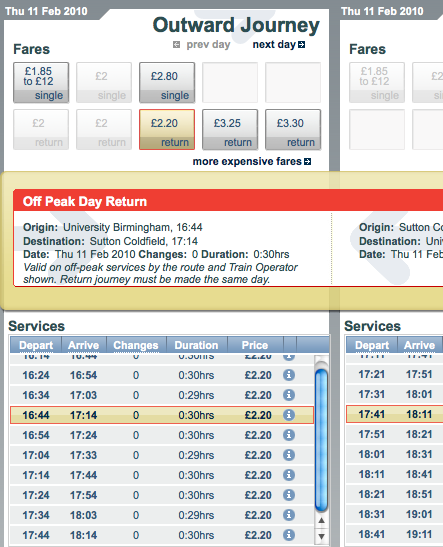Select the £1.85 to £12 single fare
Screen dimensions: 443x547
pyautogui.click(x=41, y=83)
